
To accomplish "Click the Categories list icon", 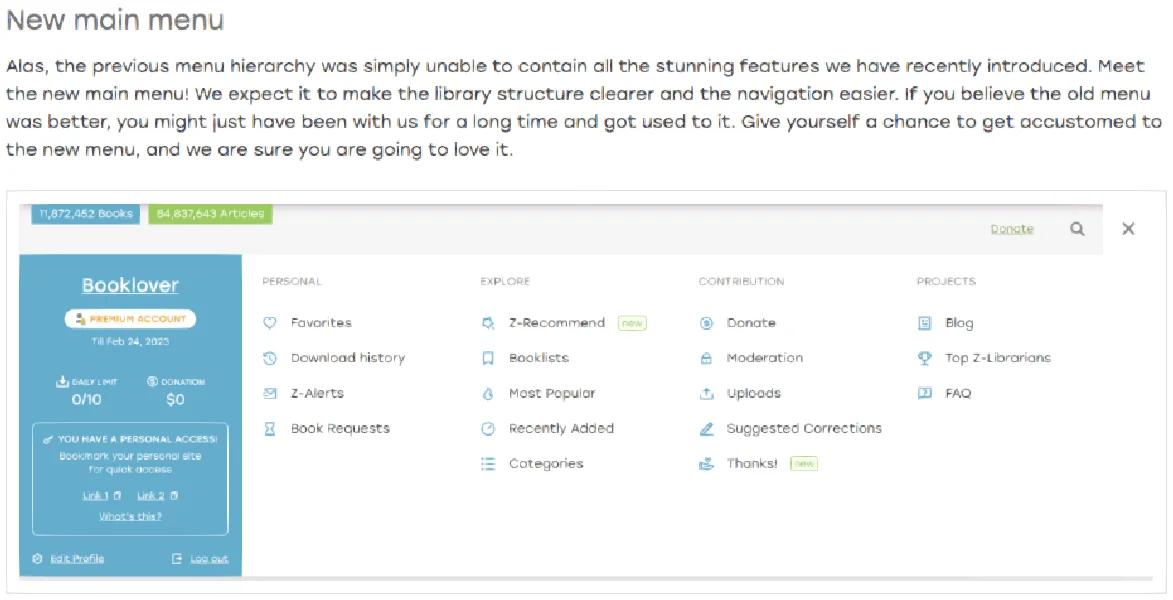I will click(x=488, y=464).
